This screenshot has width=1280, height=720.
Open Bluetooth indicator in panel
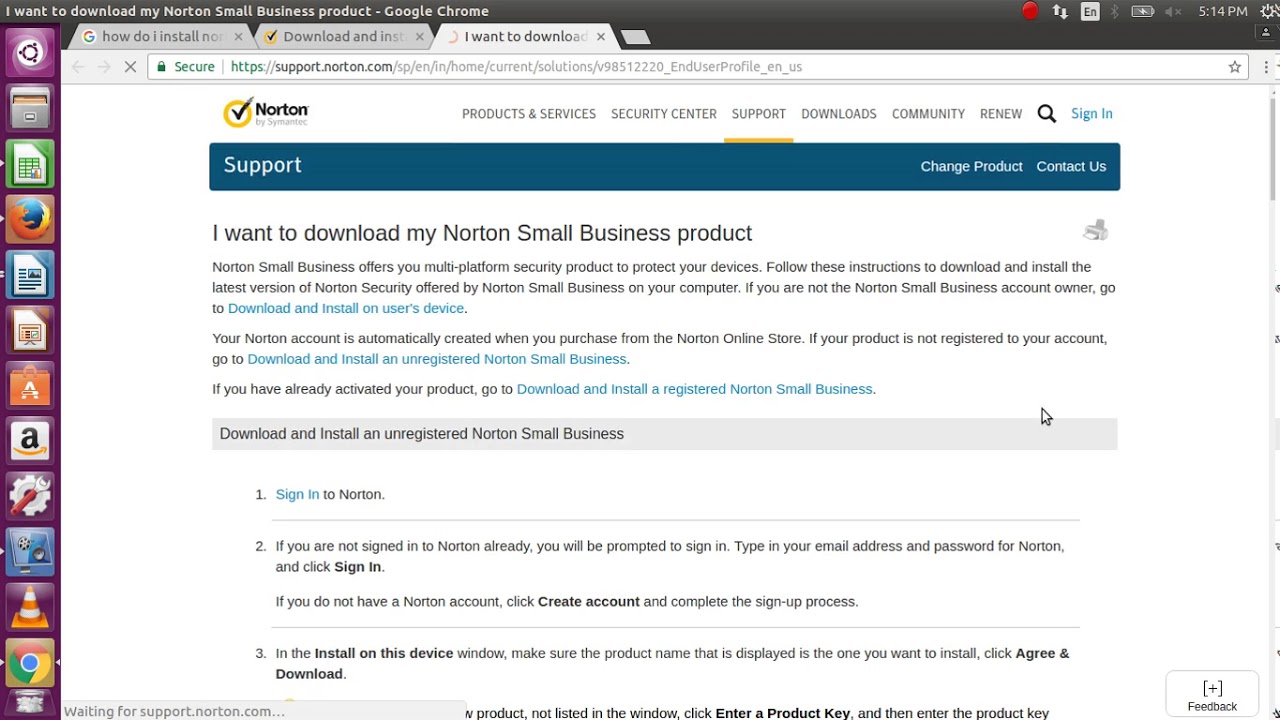click(x=1115, y=11)
